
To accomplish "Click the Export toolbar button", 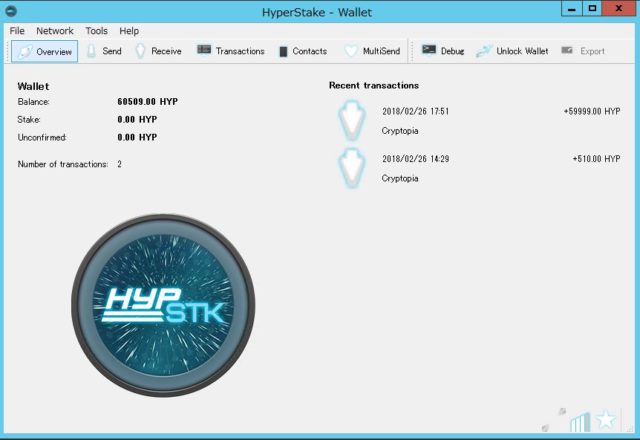I will pyautogui.click(x=583, y=51).
